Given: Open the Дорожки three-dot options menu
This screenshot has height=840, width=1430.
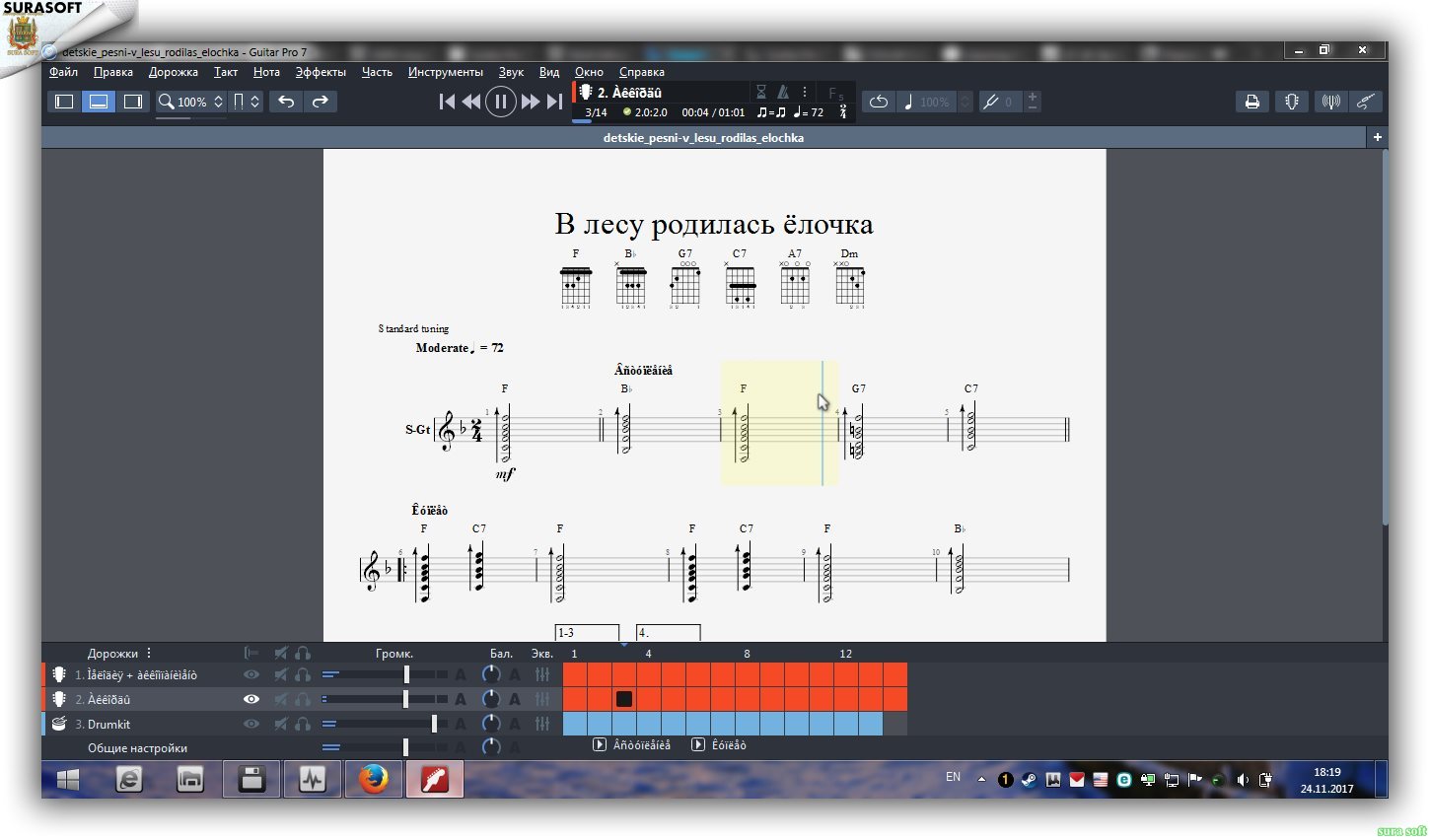Looking at the screenshot, I should pyautogui.click(x=149, y=653).
